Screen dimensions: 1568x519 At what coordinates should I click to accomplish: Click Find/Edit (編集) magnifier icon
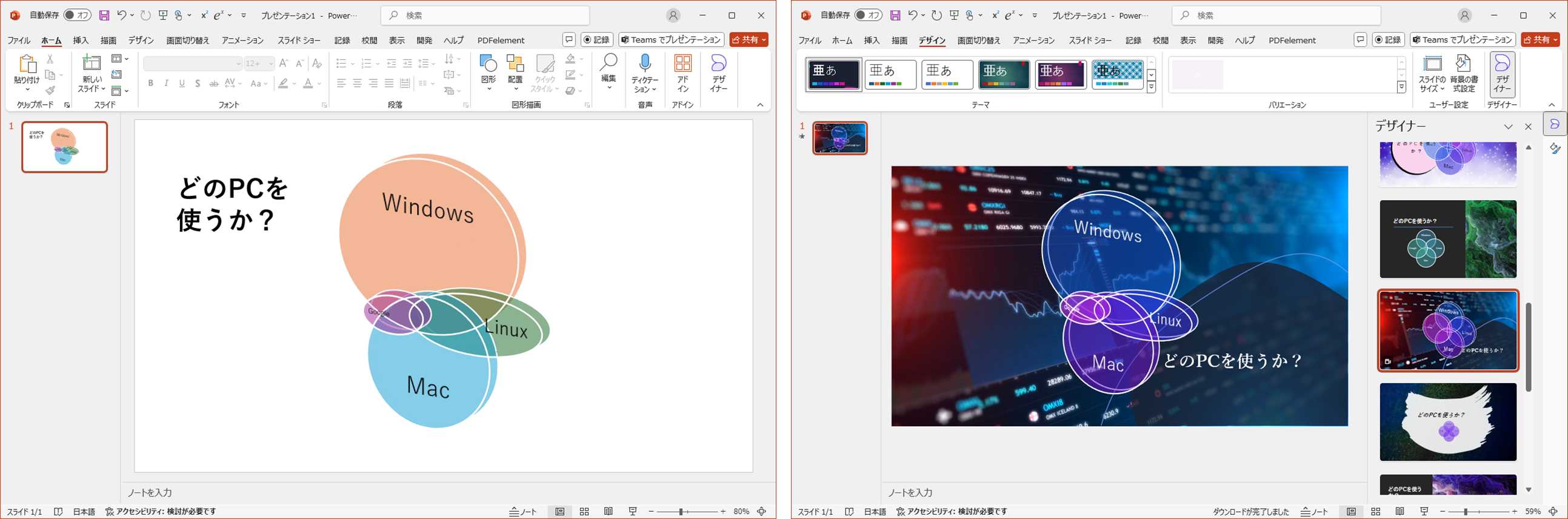[x=608, y=62]
